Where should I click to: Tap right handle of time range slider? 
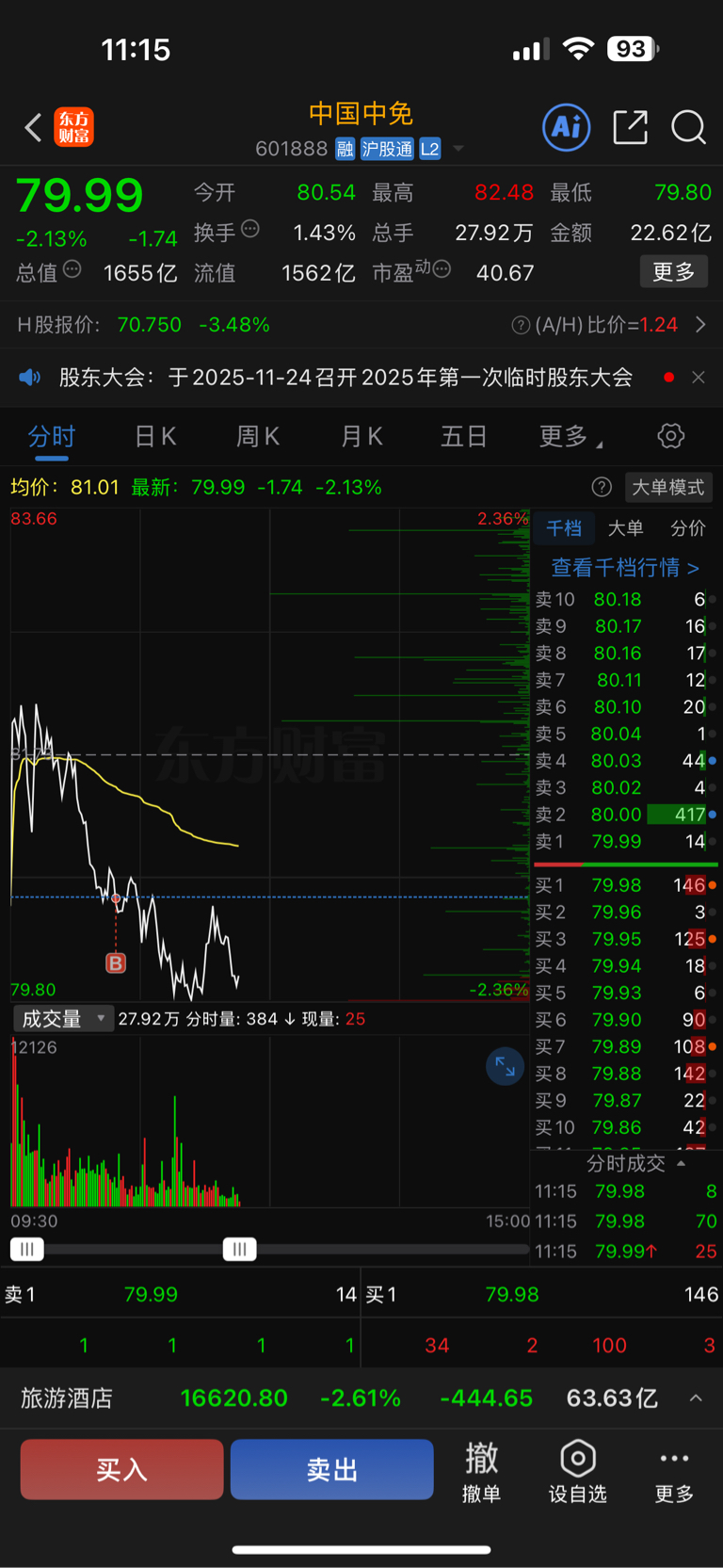click(240, 1249)
